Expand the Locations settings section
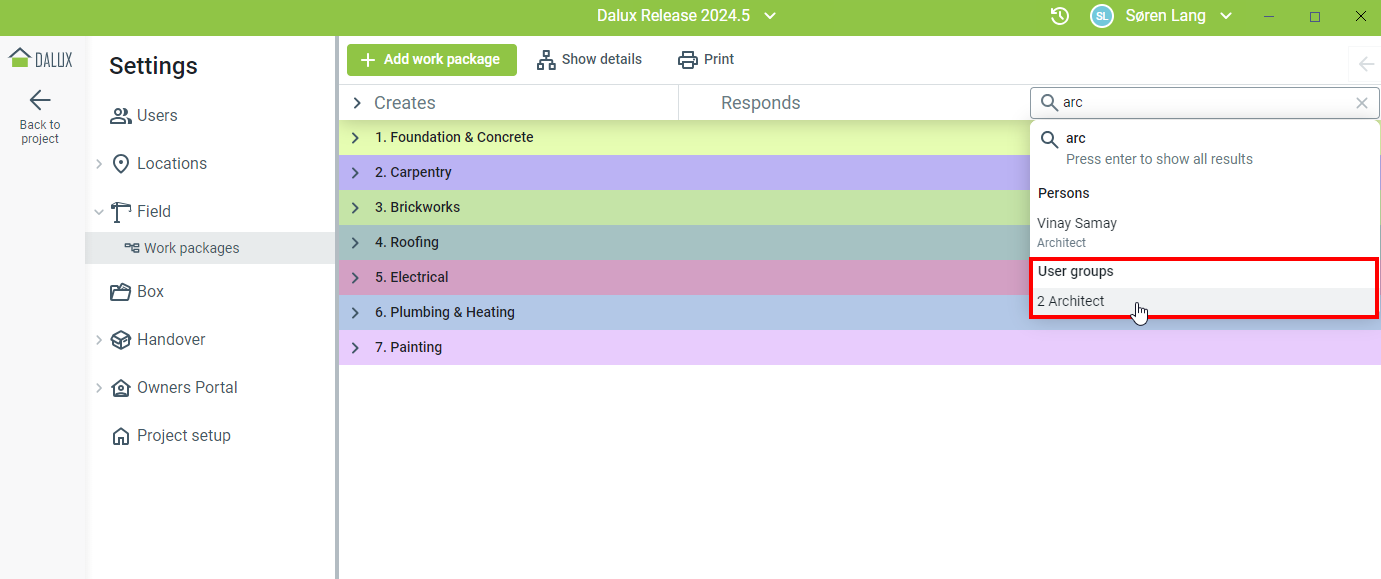1381x579 pixels. (x=99, y=164)
